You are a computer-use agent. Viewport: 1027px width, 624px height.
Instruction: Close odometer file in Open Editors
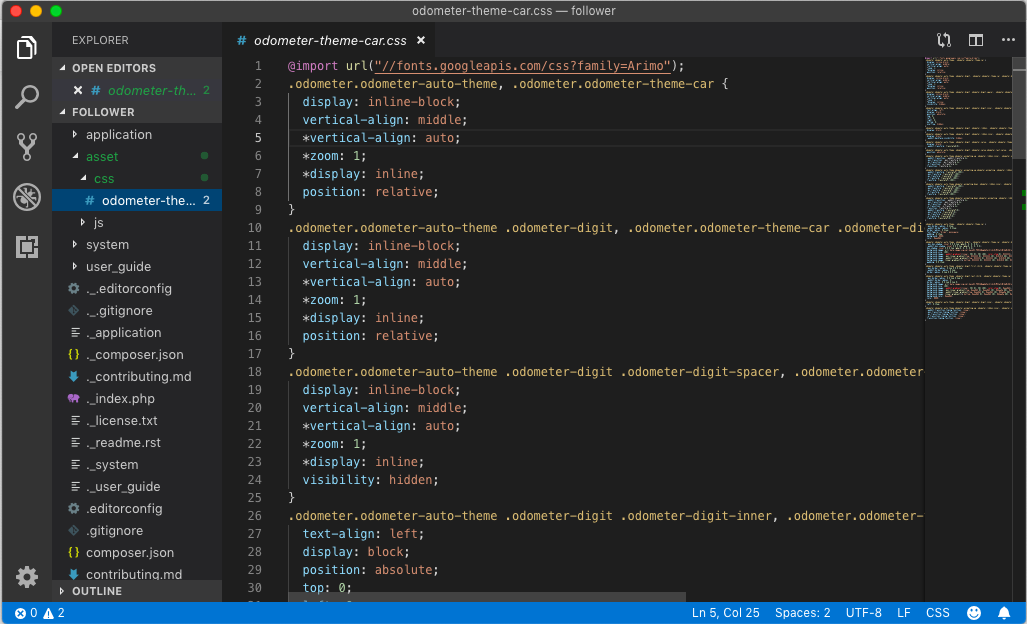pyautogui.click(x=78, y=90)
